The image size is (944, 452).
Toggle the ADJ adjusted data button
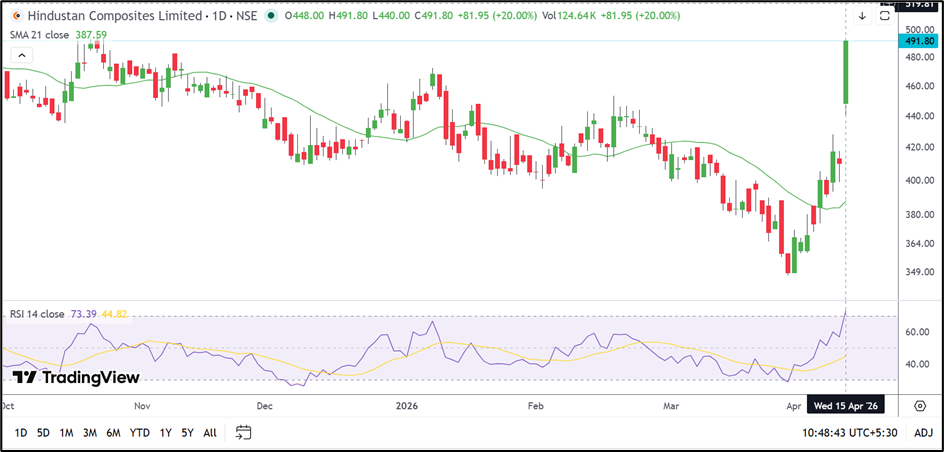pyautogui.click(x=922, y=433)
